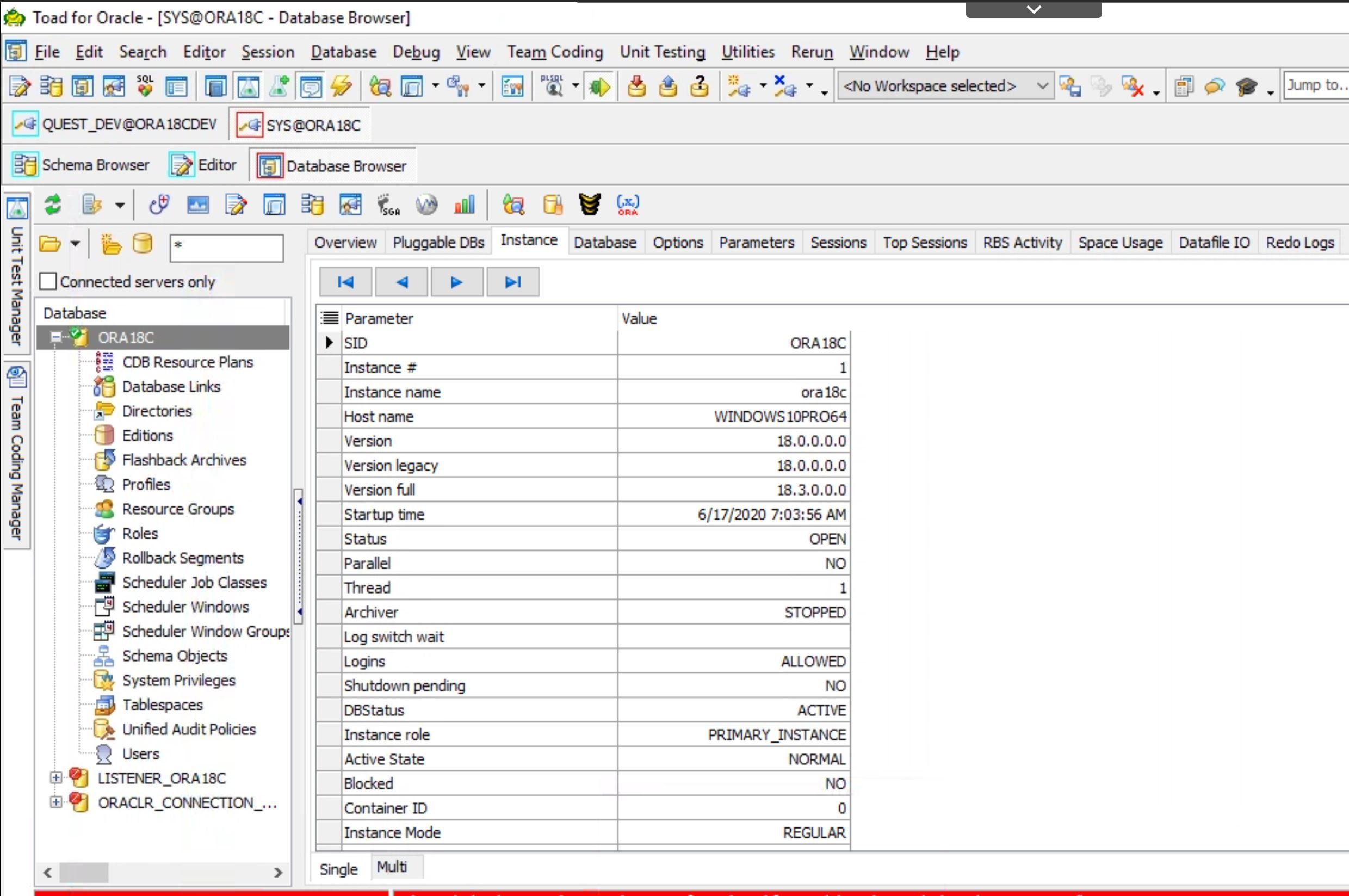Click the rollback icon in main toolbar
The width and height of the screenshot is (1349, 896).
[x=668, y=86]
